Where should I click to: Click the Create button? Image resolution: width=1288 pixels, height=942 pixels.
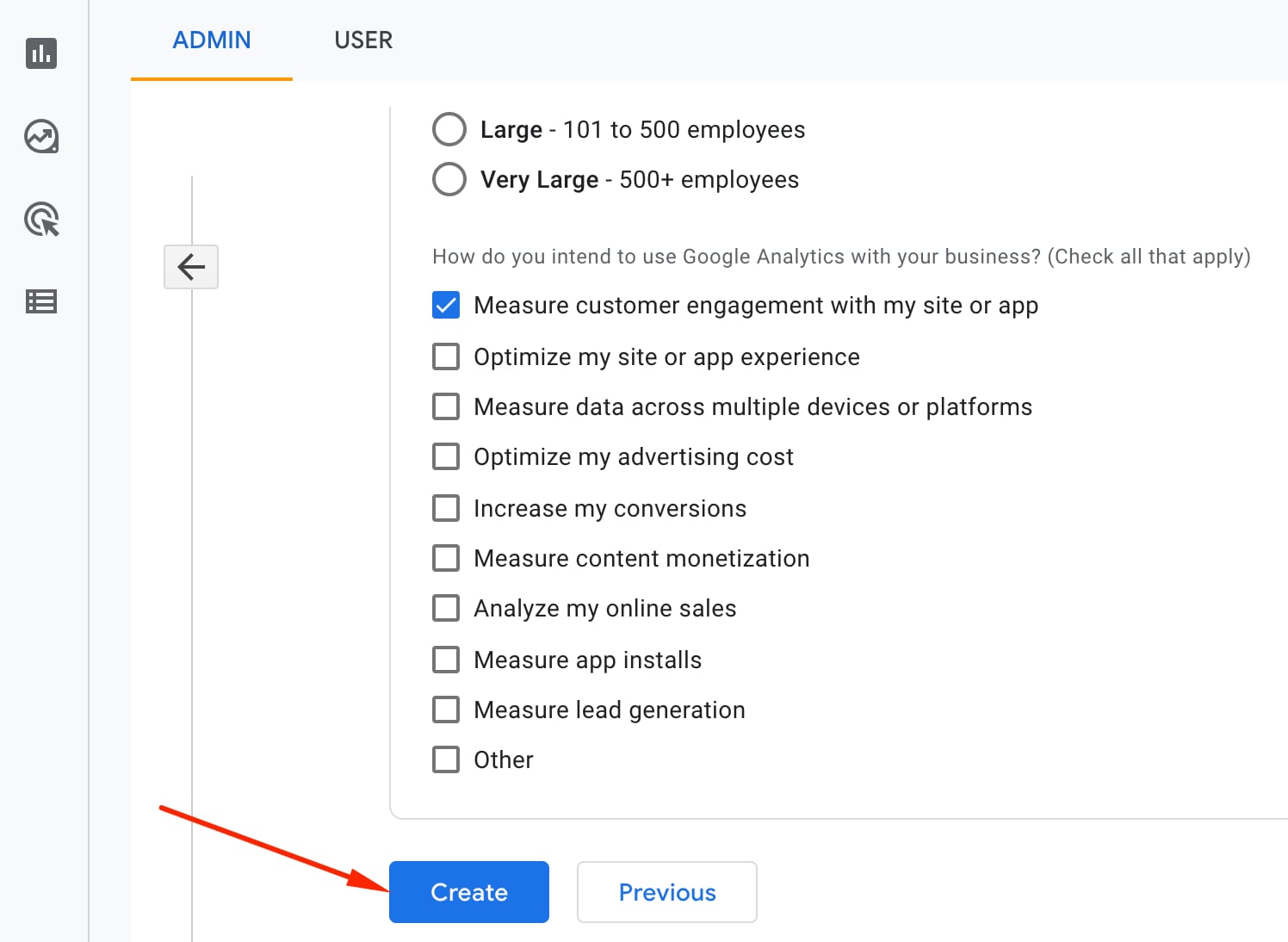pyautogui.click(x=468, y=892)
